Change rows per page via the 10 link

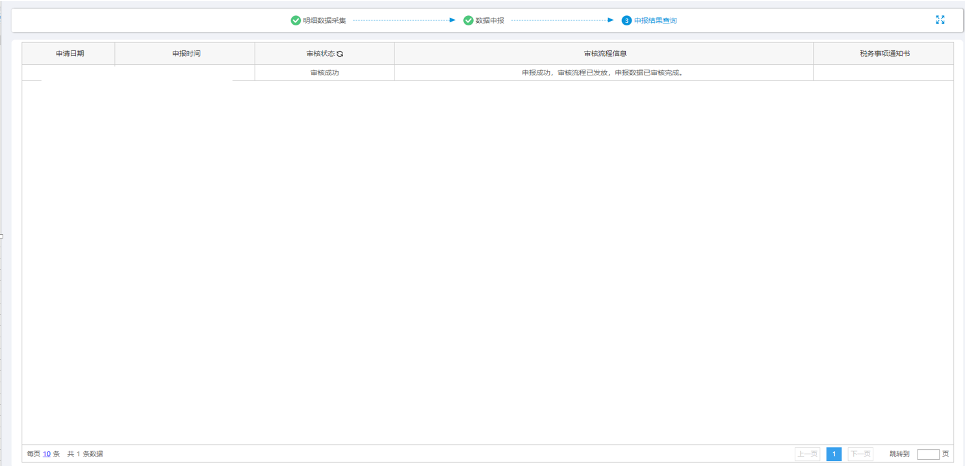click(46, 454)
